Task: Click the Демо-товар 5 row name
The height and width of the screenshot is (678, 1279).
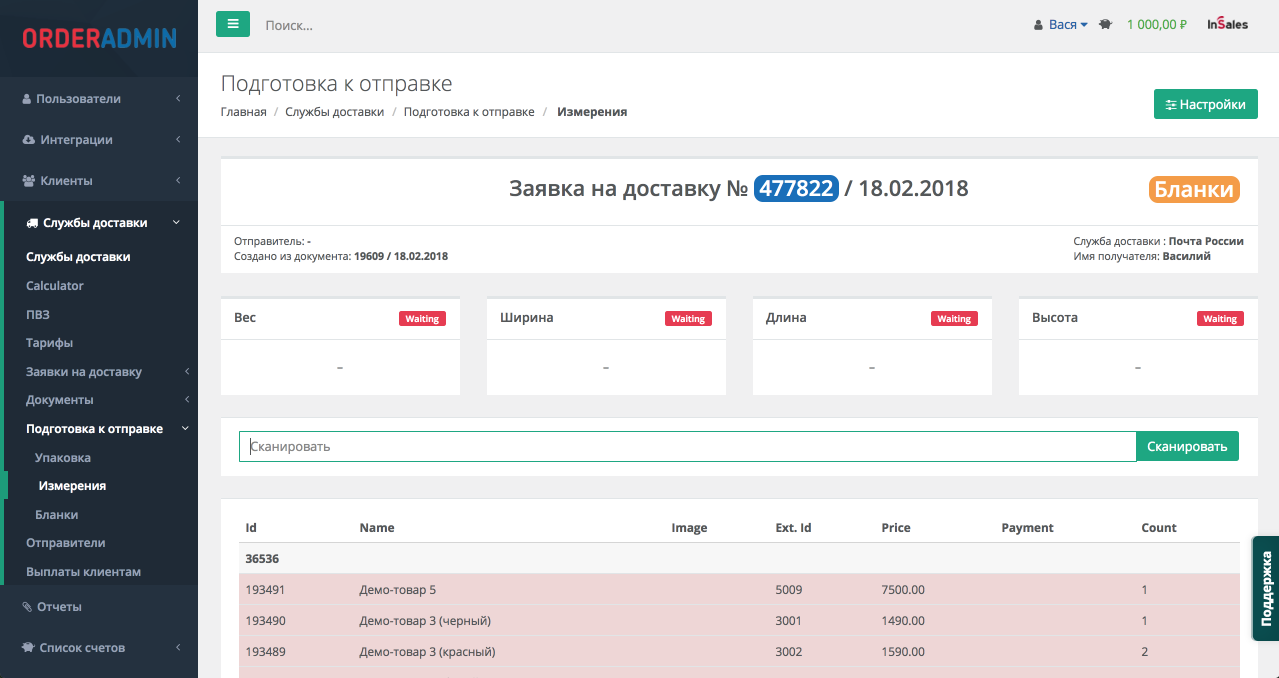Action: 397,590
